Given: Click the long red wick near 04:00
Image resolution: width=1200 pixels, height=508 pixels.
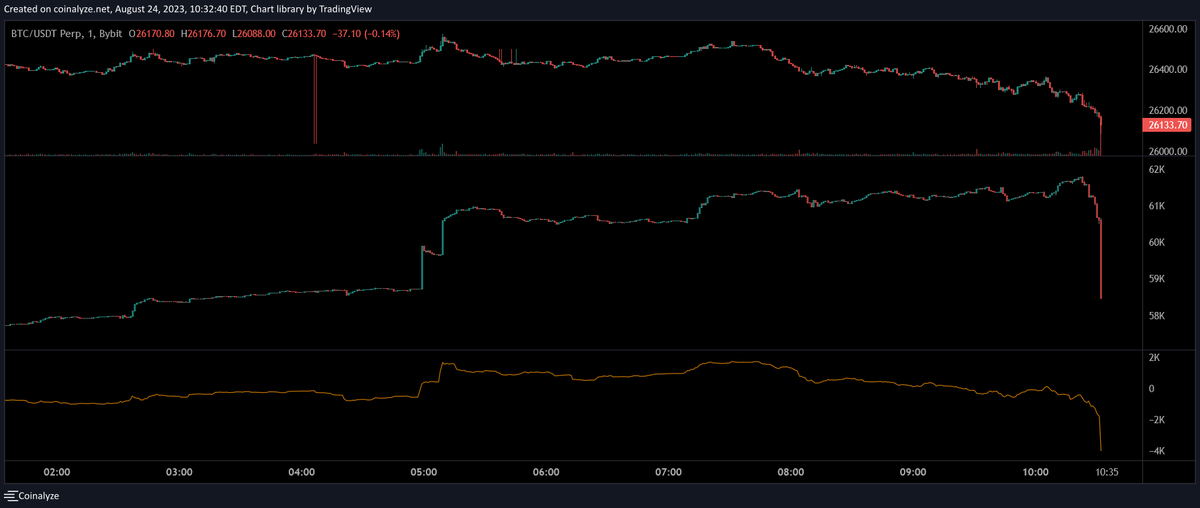Looking at the screenshot, I should [x=315, y=100].
